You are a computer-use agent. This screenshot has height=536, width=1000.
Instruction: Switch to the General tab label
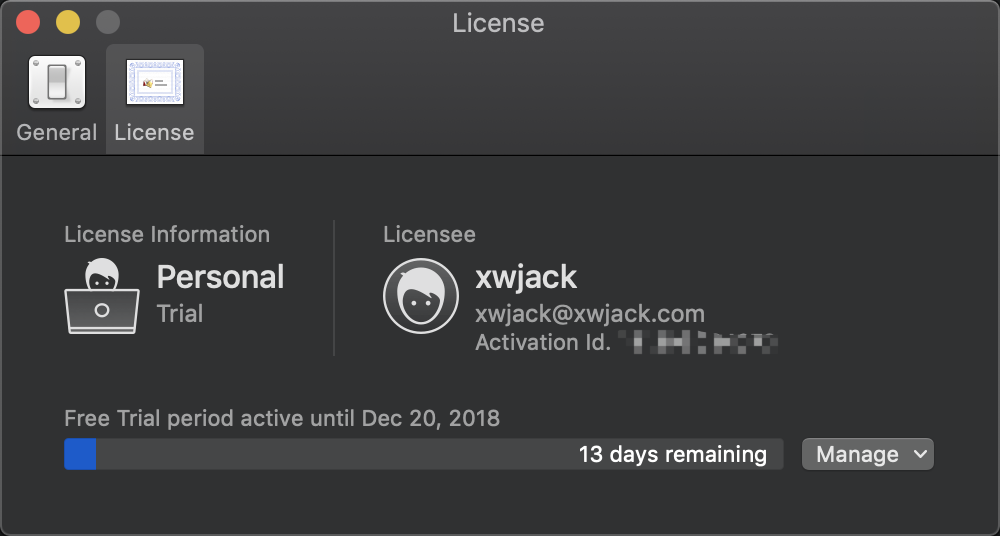(x=57, y=132)
